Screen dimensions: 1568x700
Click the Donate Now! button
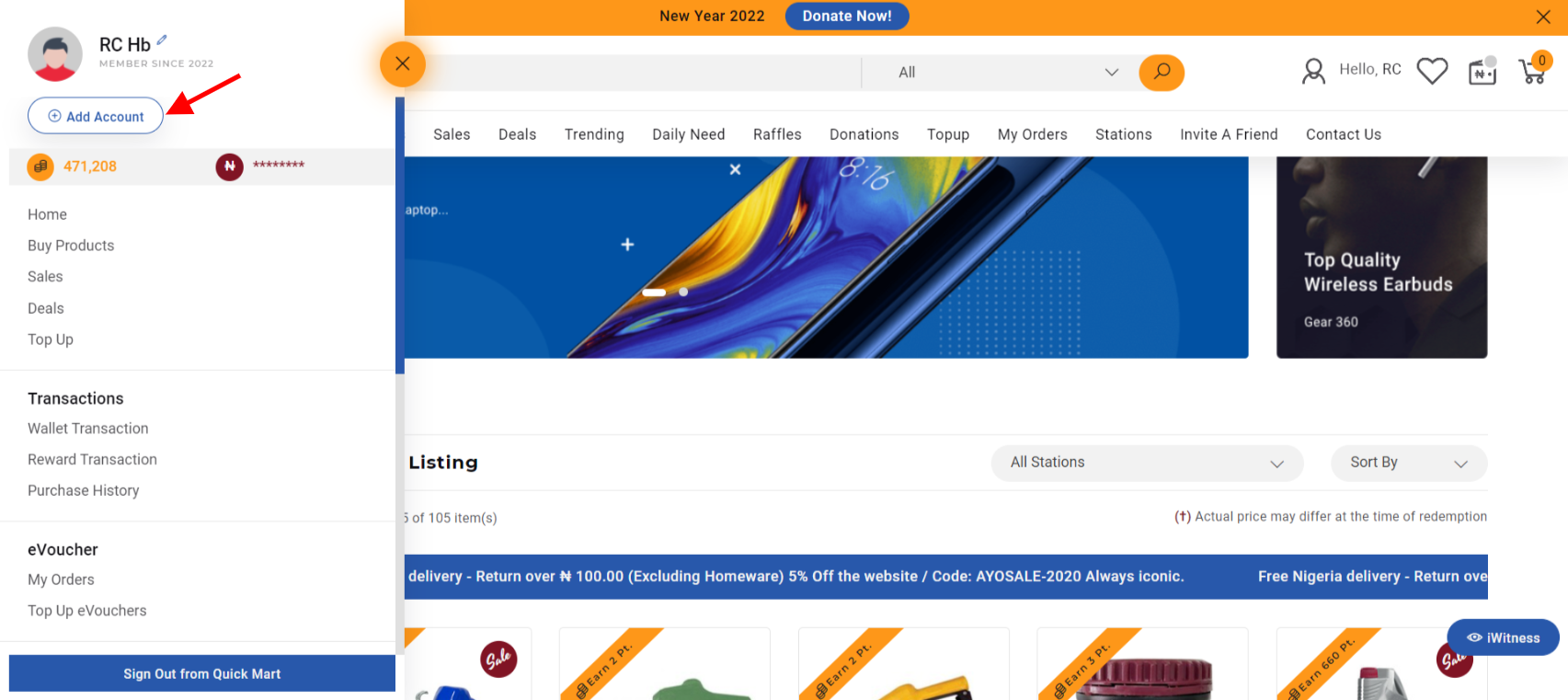(846, 16)
